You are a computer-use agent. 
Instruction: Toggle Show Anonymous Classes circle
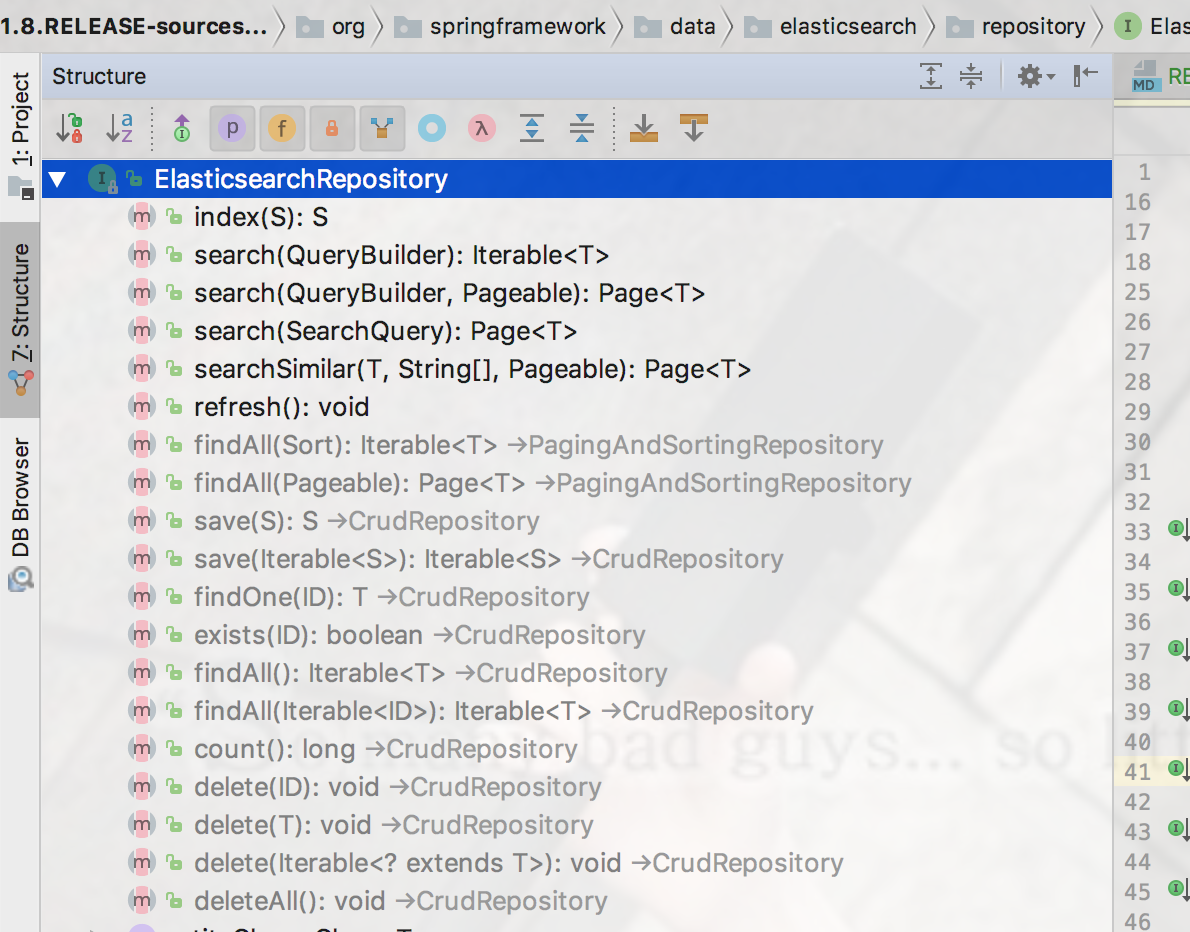tap(432, 128)
